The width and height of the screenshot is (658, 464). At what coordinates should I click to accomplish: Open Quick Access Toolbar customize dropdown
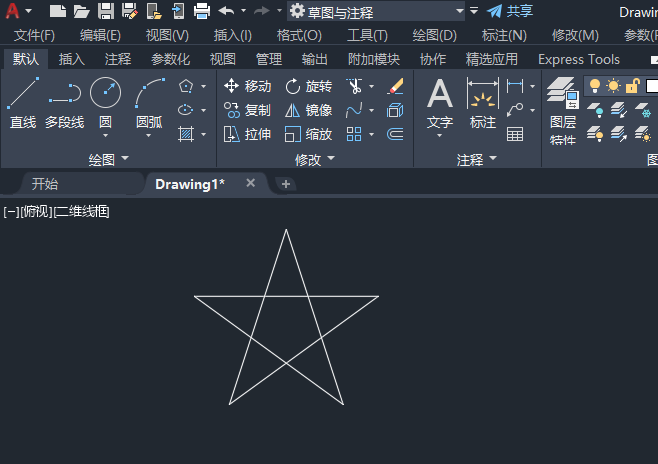(x=474, y=11)
